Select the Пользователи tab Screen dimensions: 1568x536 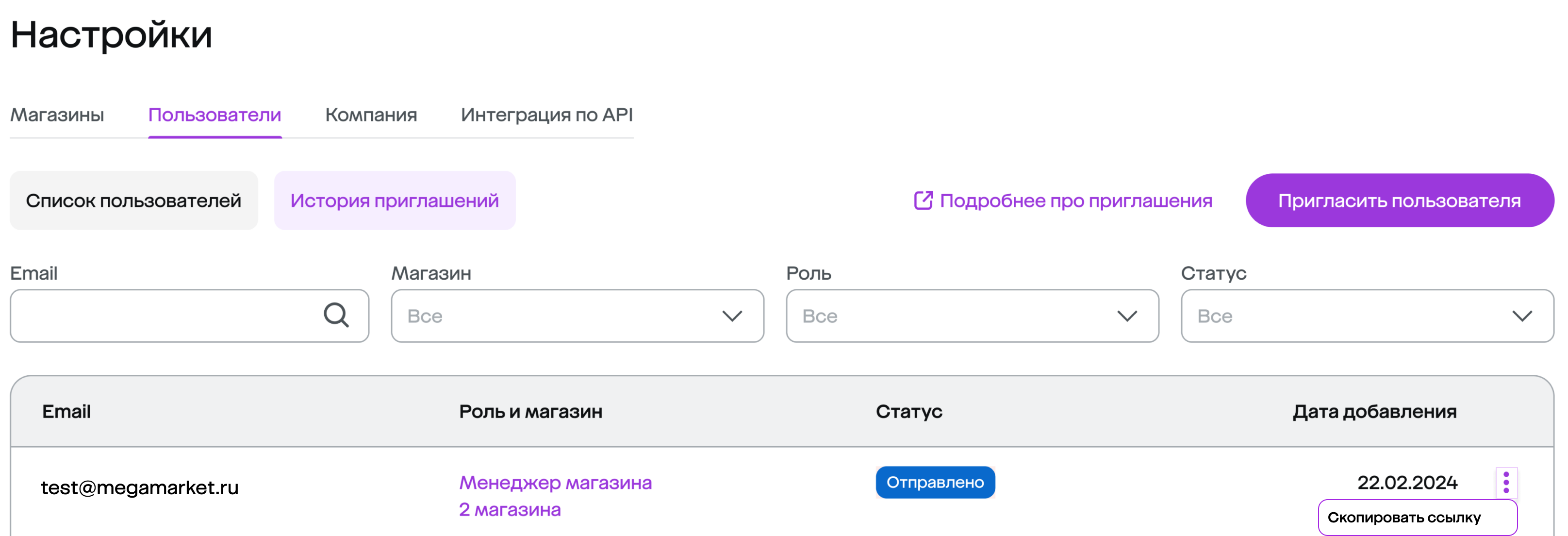click(215, 115)
